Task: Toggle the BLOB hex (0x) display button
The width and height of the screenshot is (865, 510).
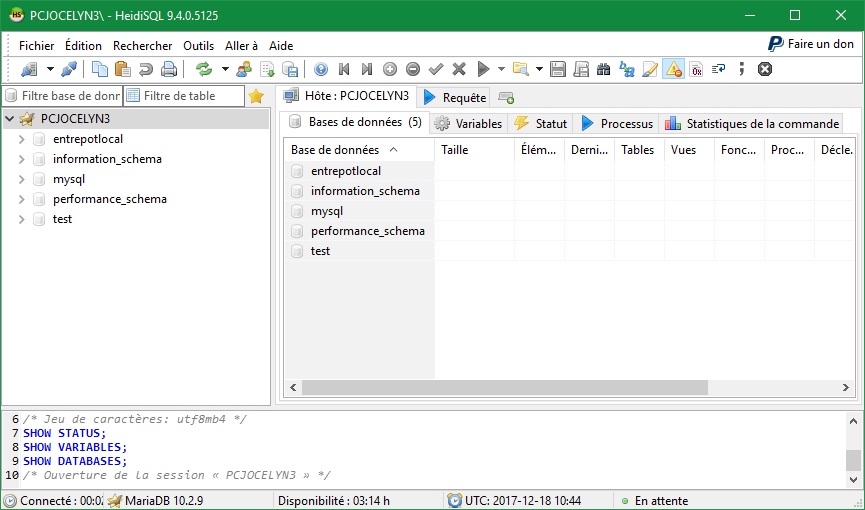Action: tap(696, 69)
